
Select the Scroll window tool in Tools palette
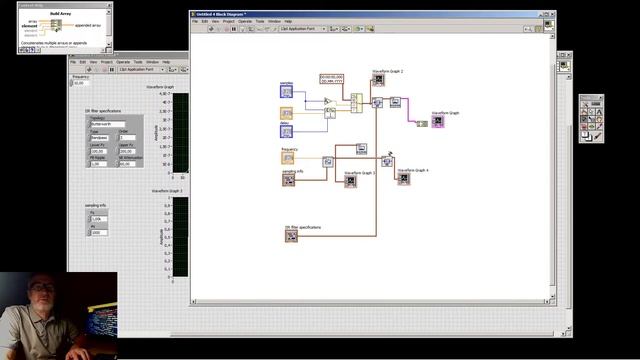click(x=599, y=119)
